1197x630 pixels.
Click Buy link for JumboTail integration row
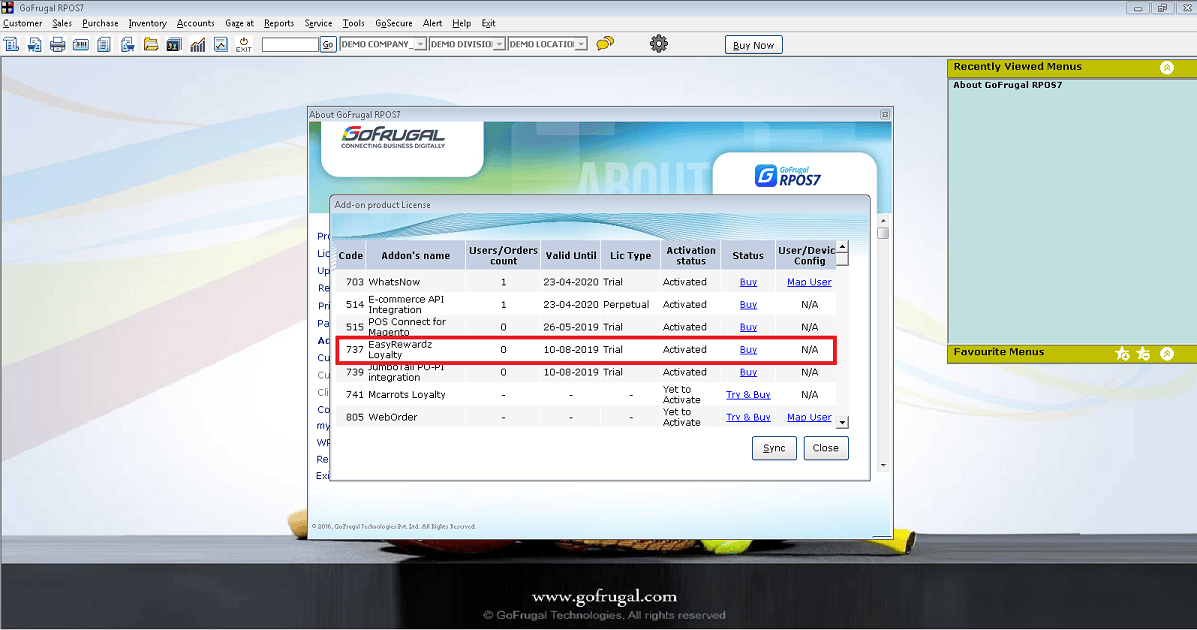pyautogui.click(x=748, y=372)
